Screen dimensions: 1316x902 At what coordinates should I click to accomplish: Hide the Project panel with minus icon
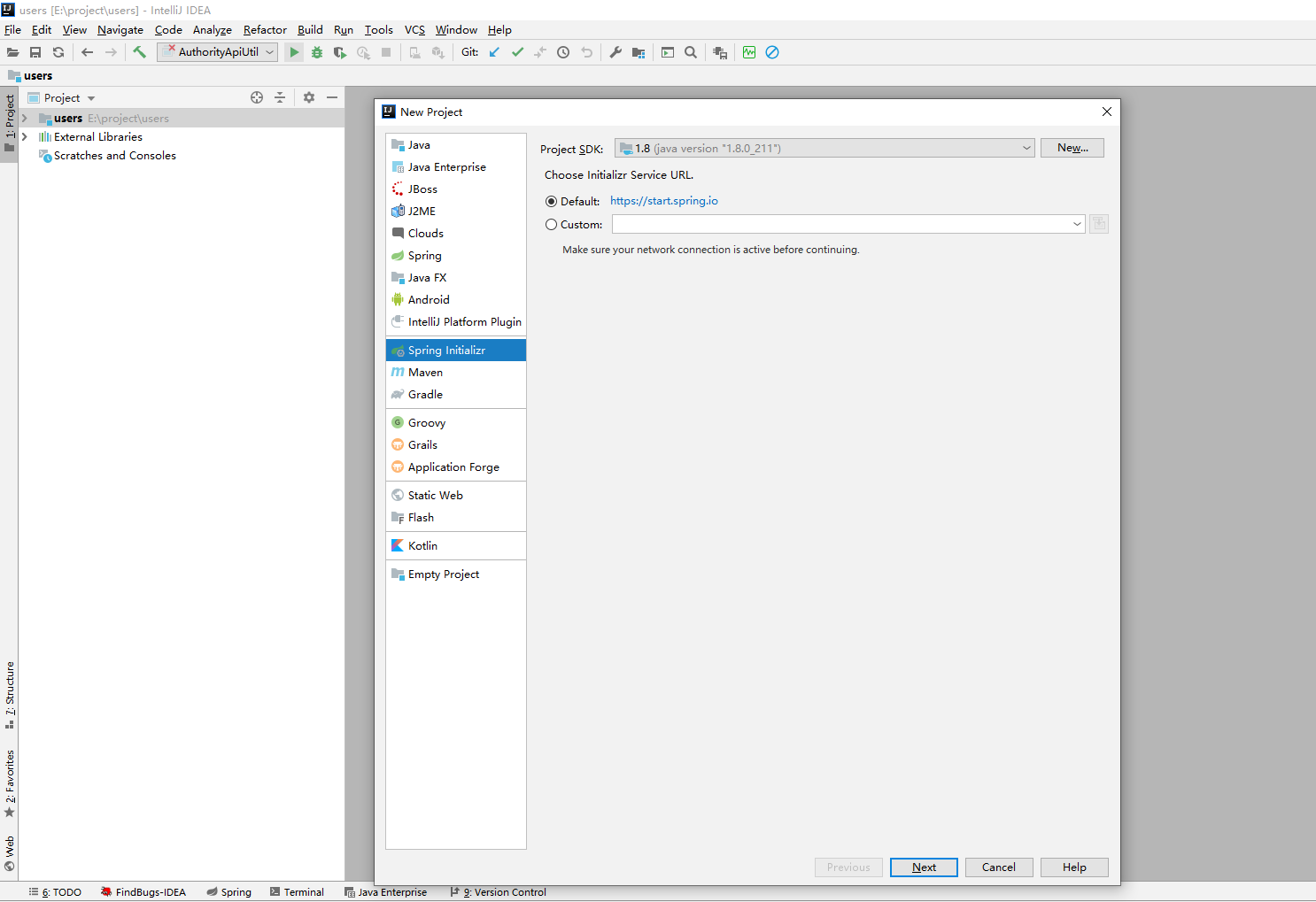coord(332,97)
